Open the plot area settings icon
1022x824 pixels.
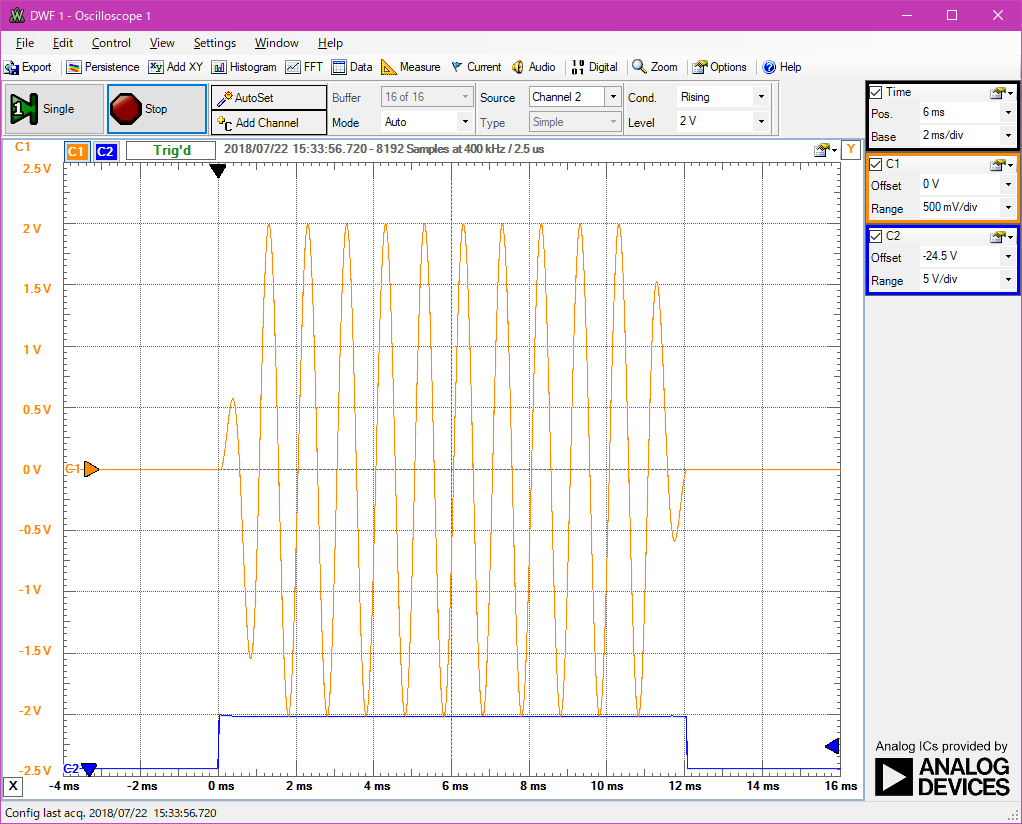point(825,151)
